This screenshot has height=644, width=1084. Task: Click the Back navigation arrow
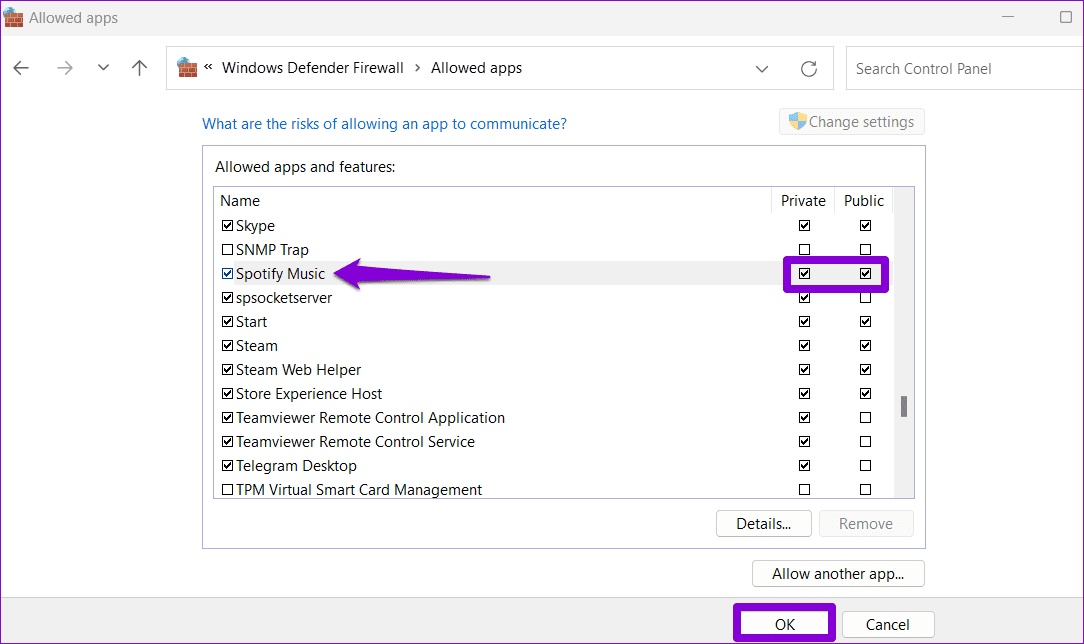pyautogui.click(x=21, y=68)
